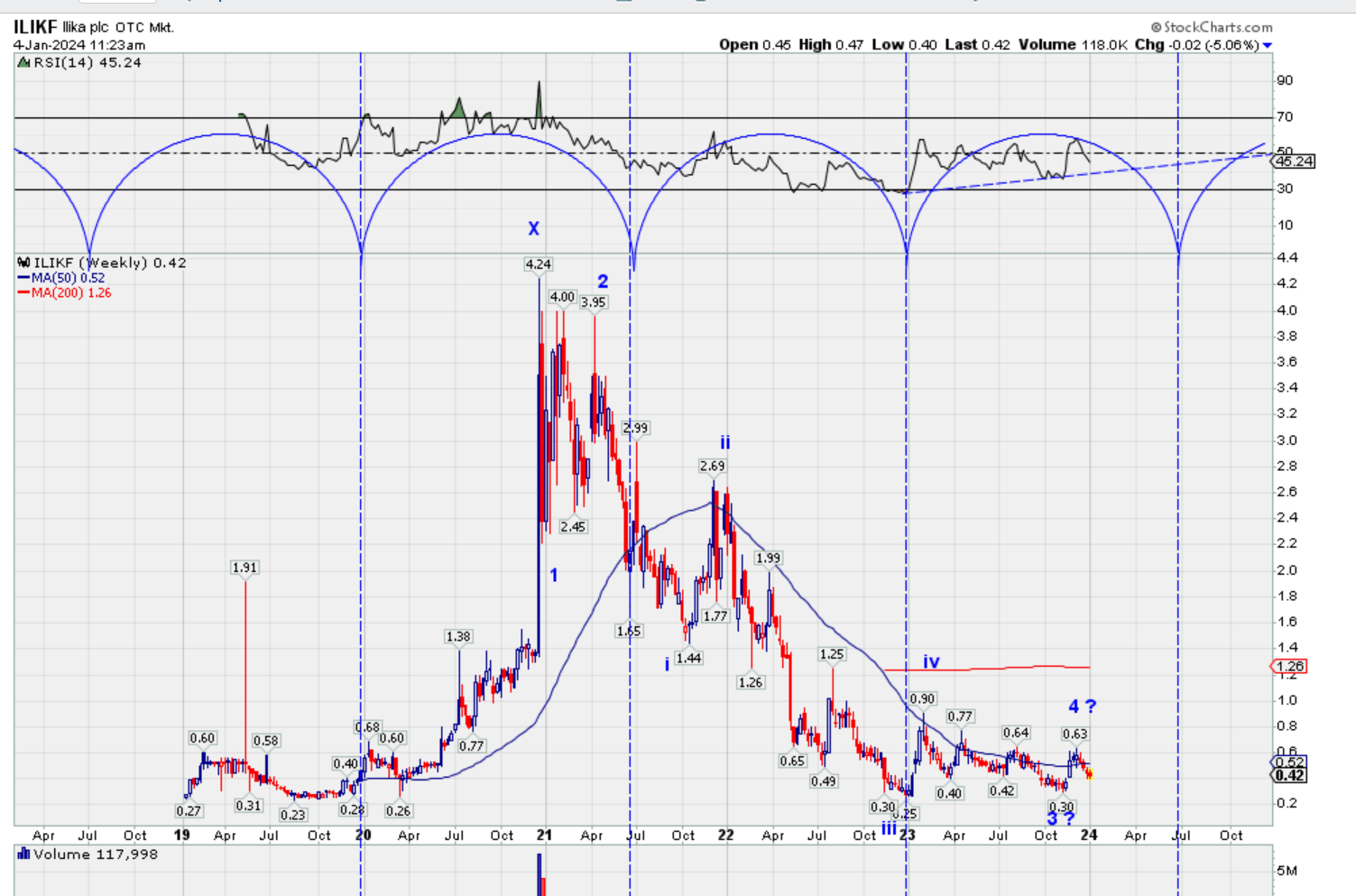The height and width of the screenshot is (896, 1356).
Task: Click the 1.44 price label
Action: coord(688,658)
